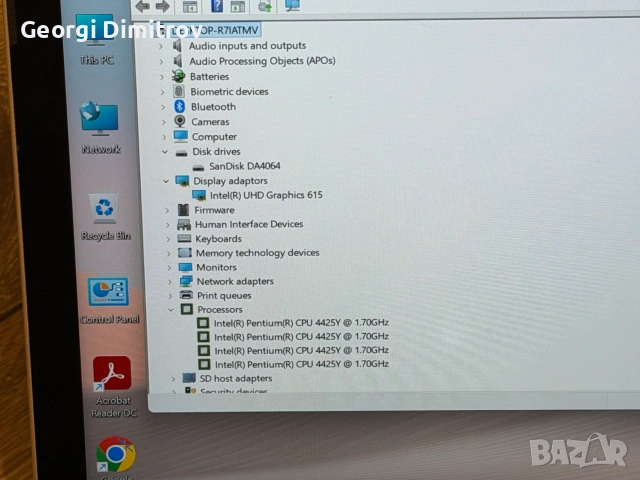Click the Memory technology devices icon
The image size is (640, 480).
coord(185,253)
